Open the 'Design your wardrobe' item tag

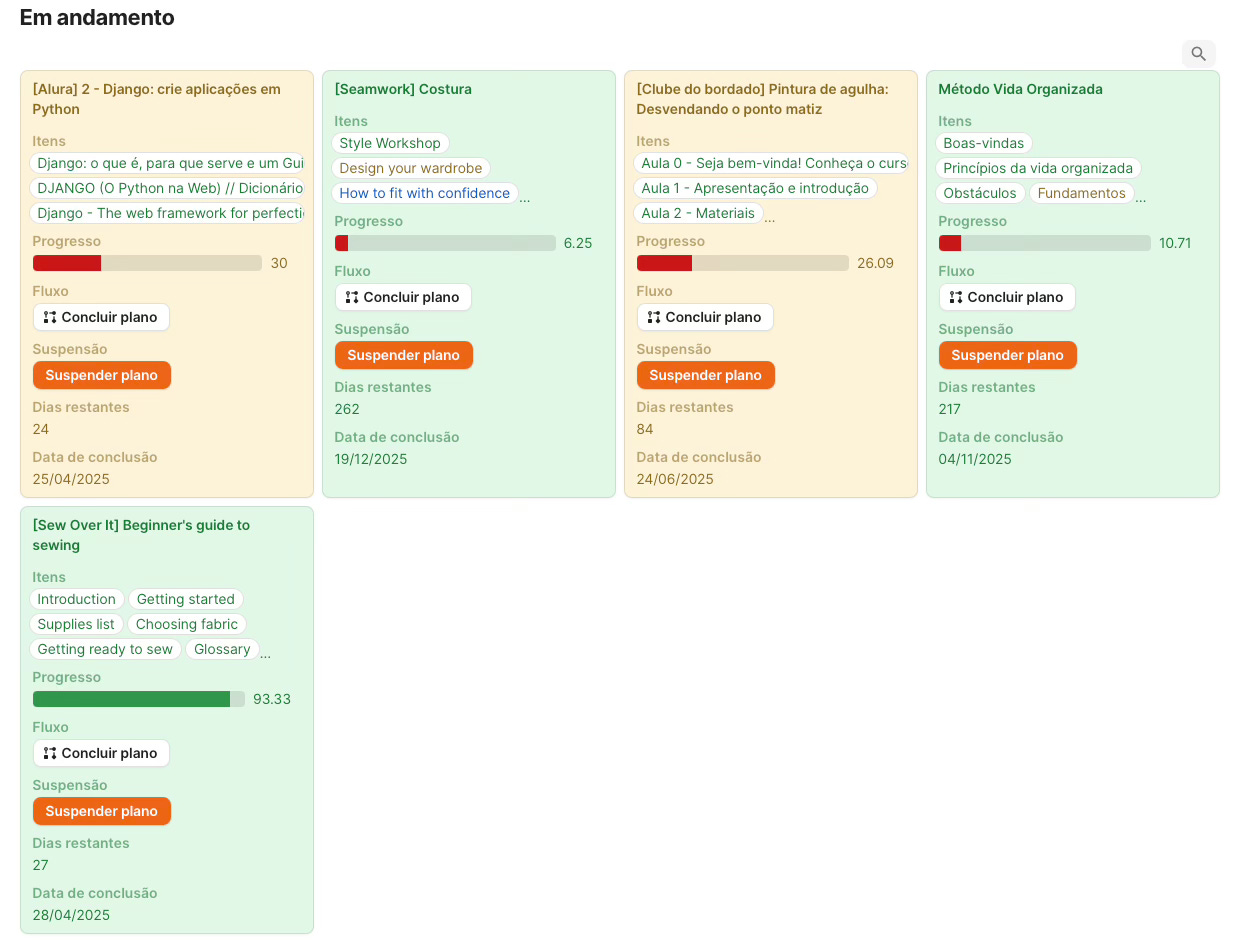pyautogui.click(x=411, y=168)
